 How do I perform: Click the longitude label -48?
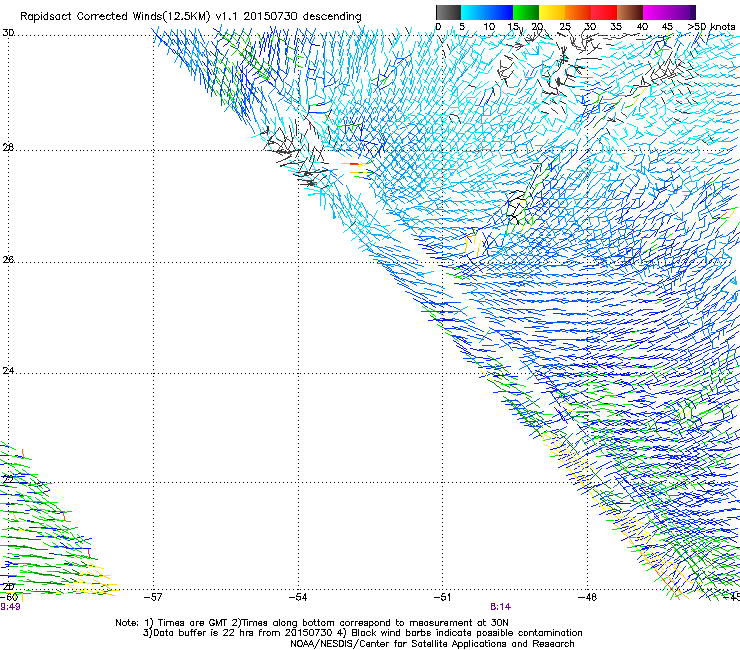click(588, 597)
